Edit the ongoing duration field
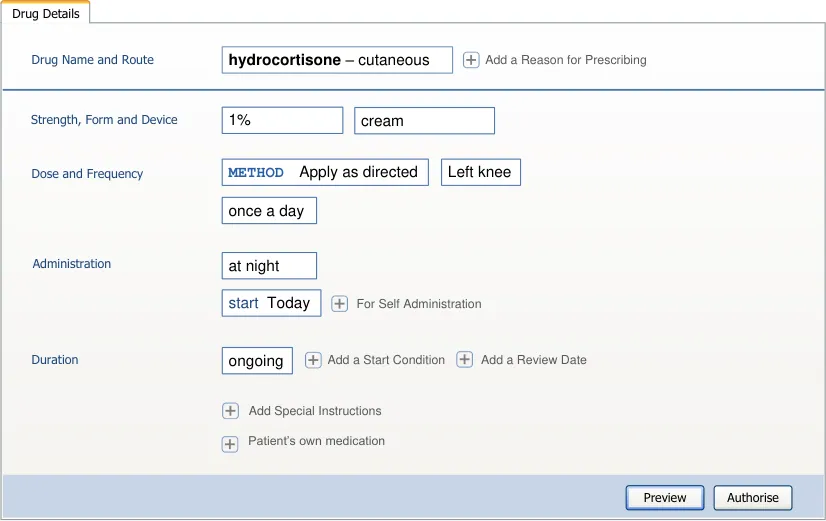The width and height of the screenshot is (826, 521). coord(257,361)
